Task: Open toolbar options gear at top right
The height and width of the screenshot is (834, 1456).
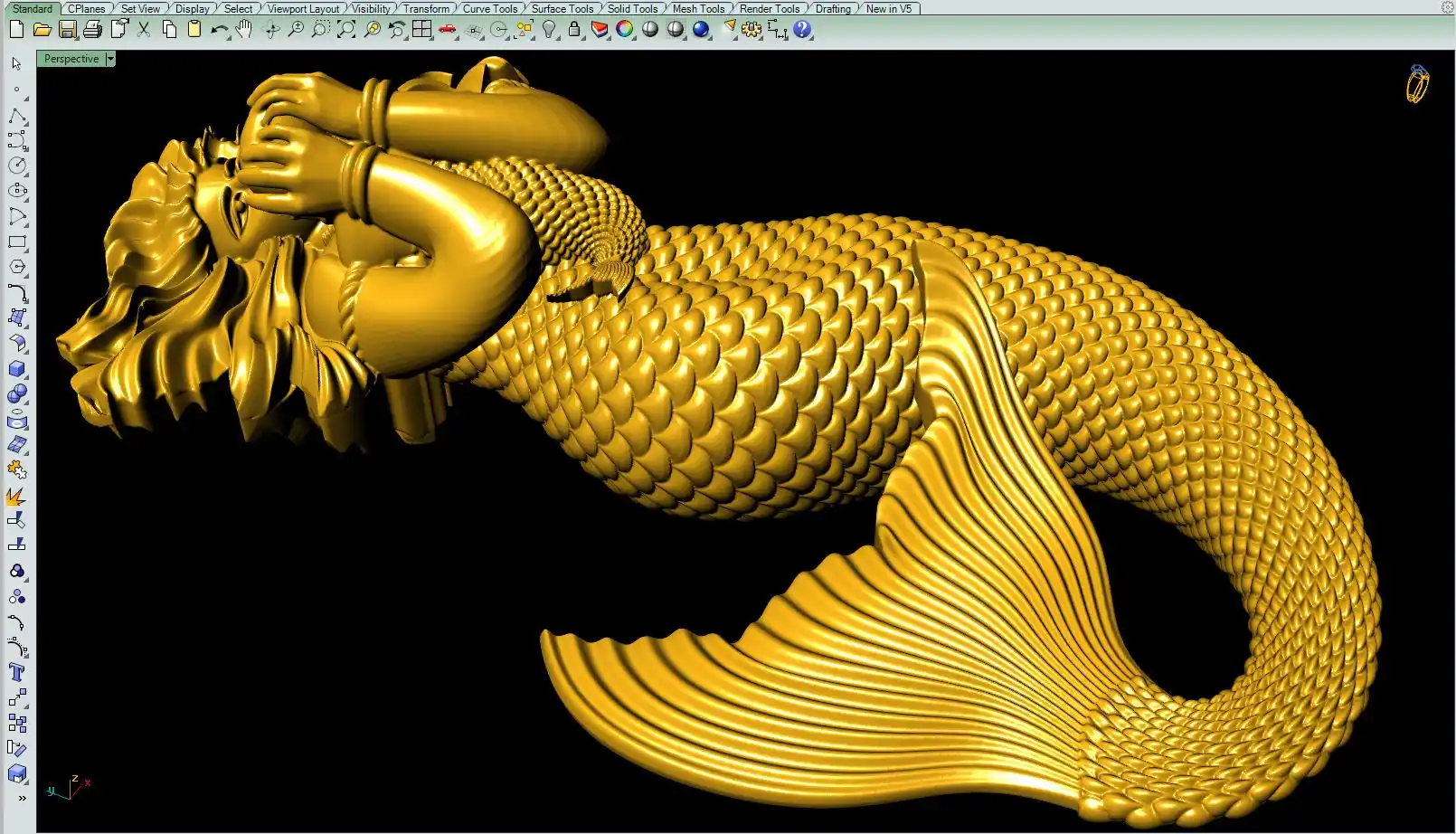Action: [1447, 7]
